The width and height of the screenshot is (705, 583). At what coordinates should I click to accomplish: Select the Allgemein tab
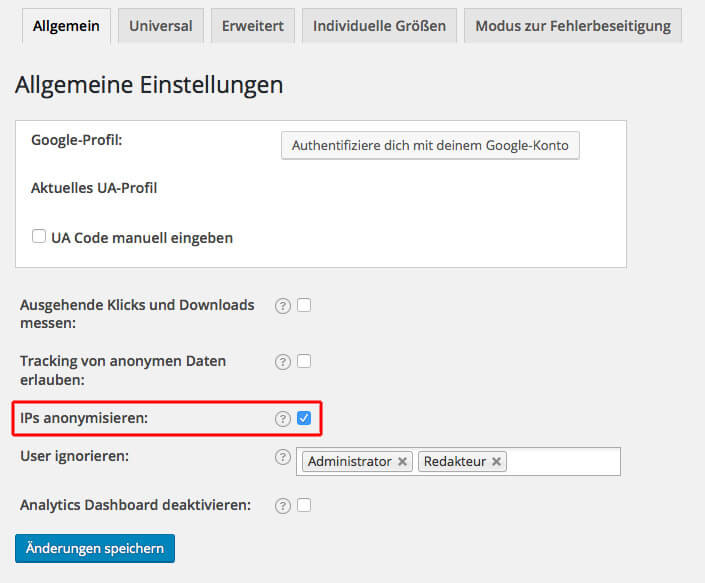pyautogui.click(x=66, y=26)
